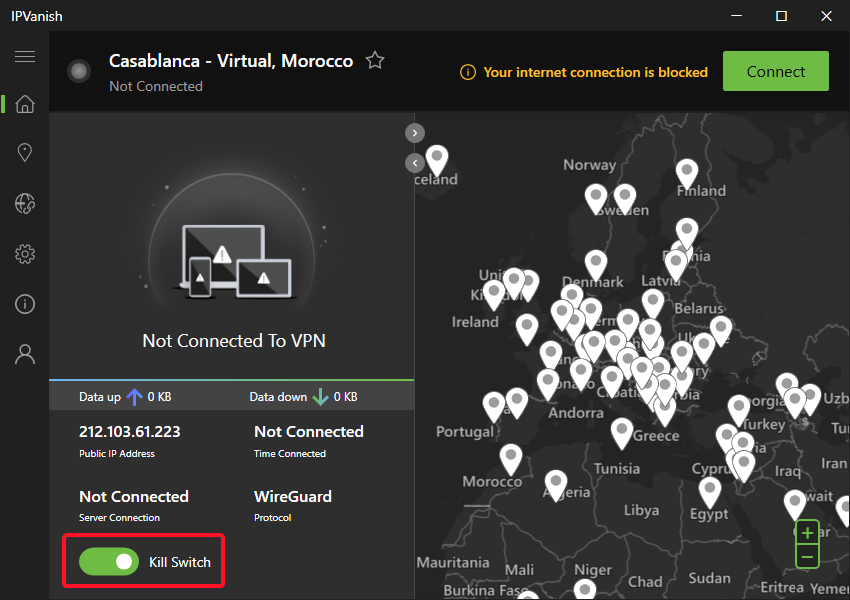Viewport: 850px width, 600px height.
Task: Click the connection status indicator circle
Action: [x=79, y=71]
